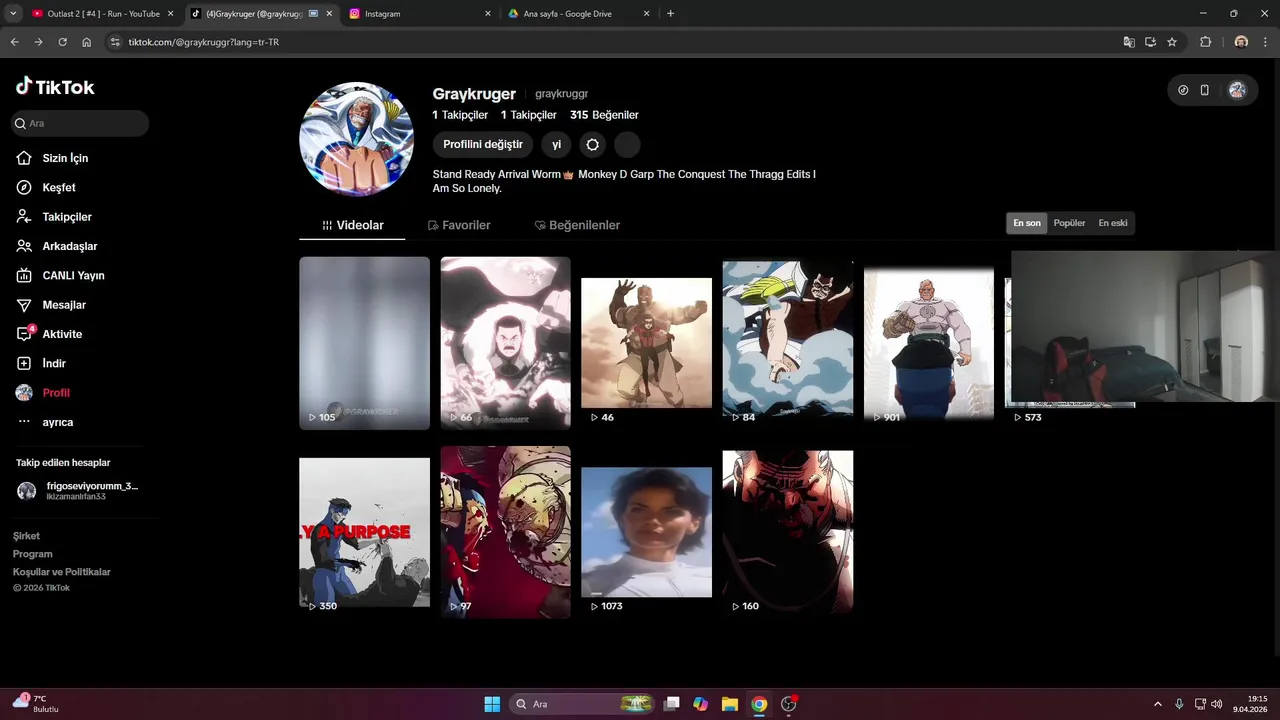Screen dimensions: 1280x720
Task: Open Copilot from taskbar
Action: click(x=700, y=704)
